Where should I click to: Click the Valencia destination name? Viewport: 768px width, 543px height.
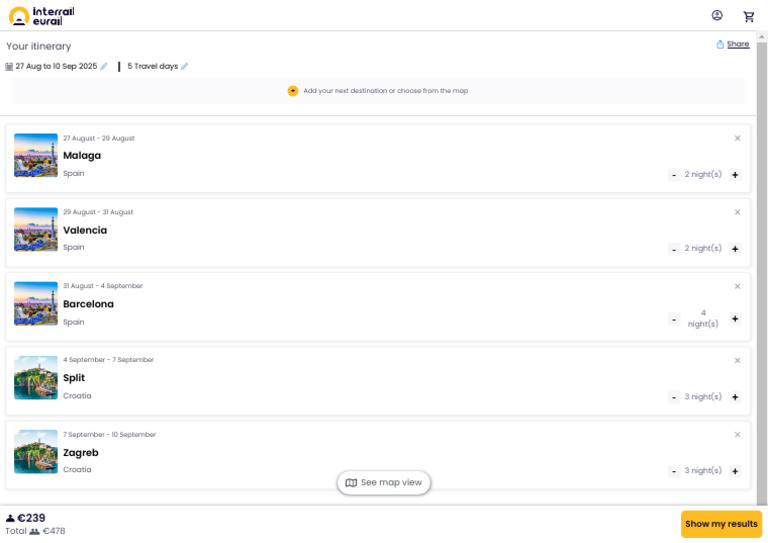click(85, 230)
